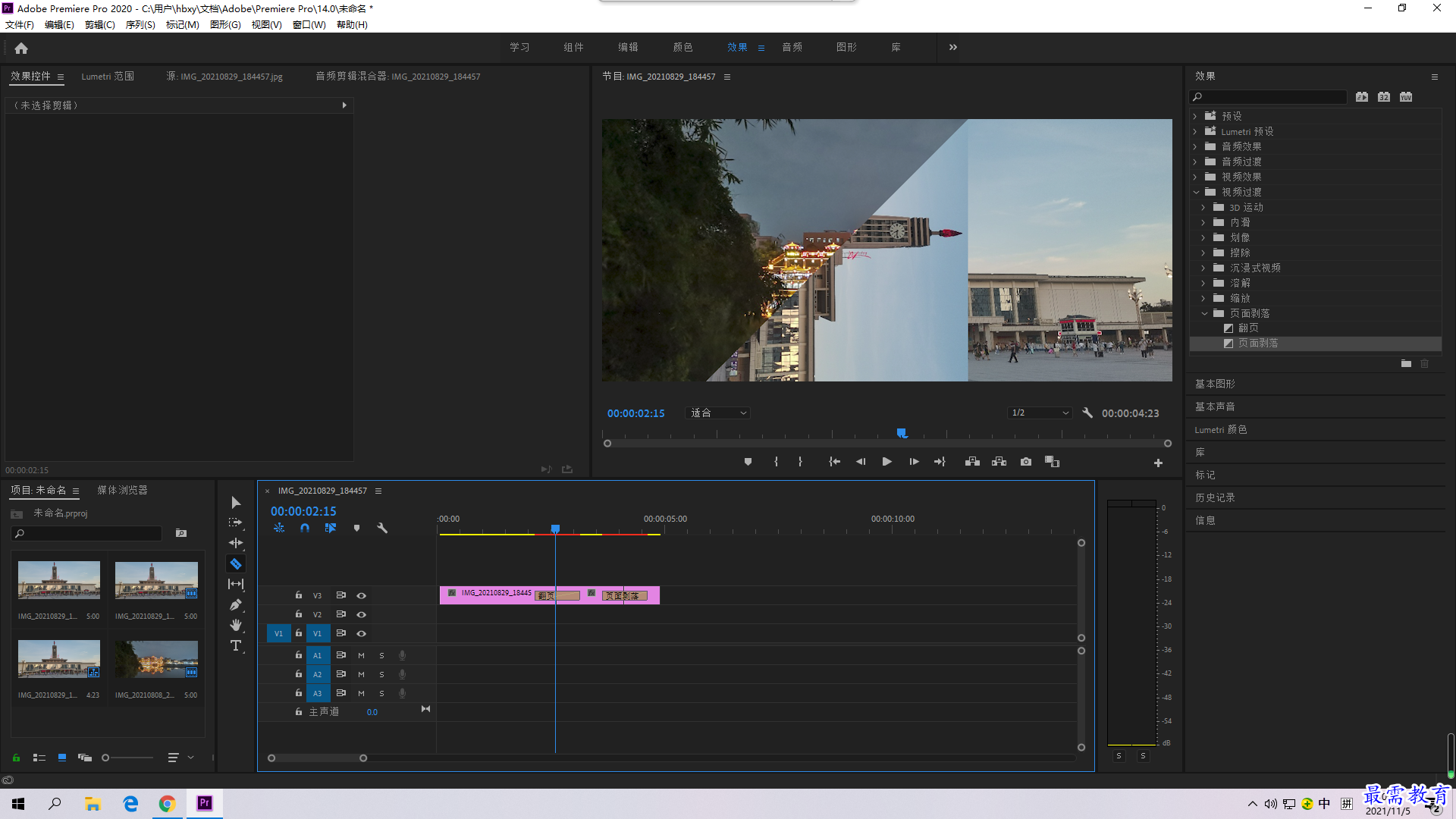The height and width of the screenshot is (819, 1456).
Task: Click the timeline horizontal zoom scrollbar
Action: [x=317, y=758]
